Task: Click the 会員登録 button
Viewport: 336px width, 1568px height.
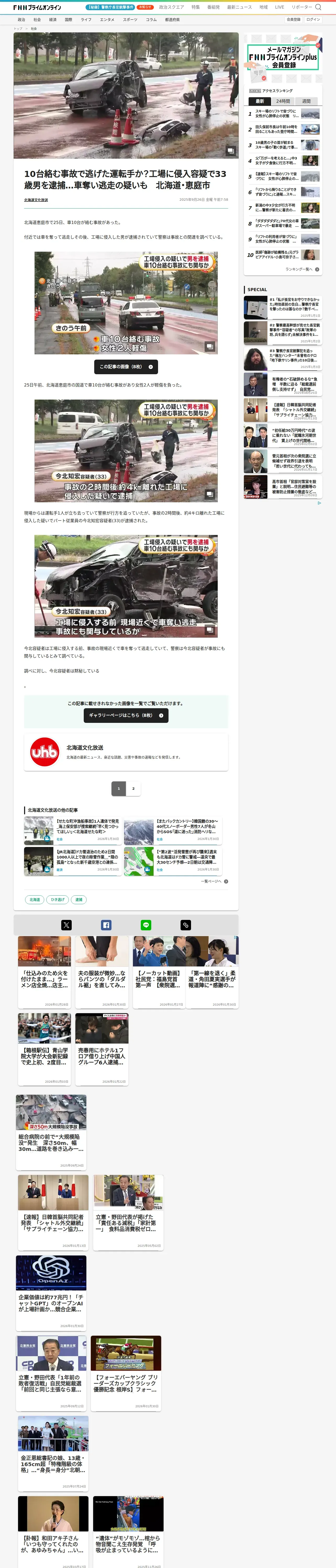Action: click(293, 20)
